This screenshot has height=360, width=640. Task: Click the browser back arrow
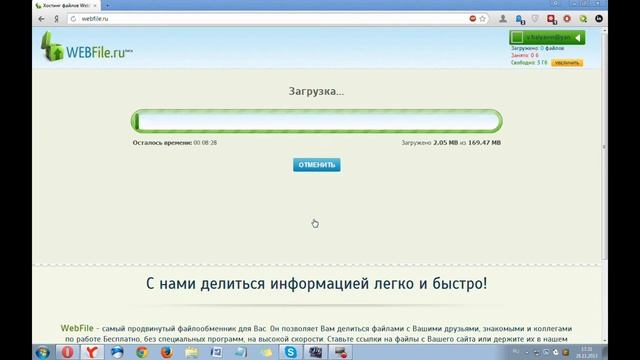pyautogui.click(x=41, y=19)
